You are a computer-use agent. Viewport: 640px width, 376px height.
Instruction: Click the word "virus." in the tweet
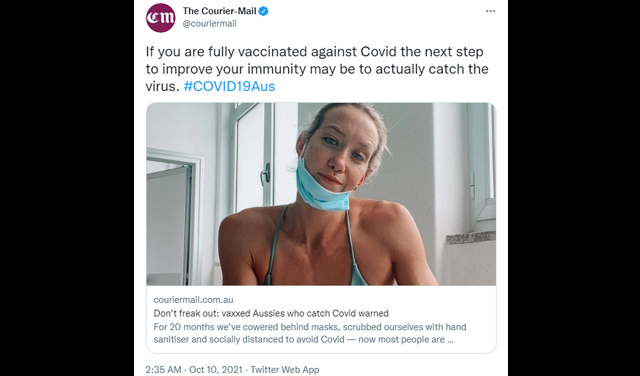click(x=163, y=86)
